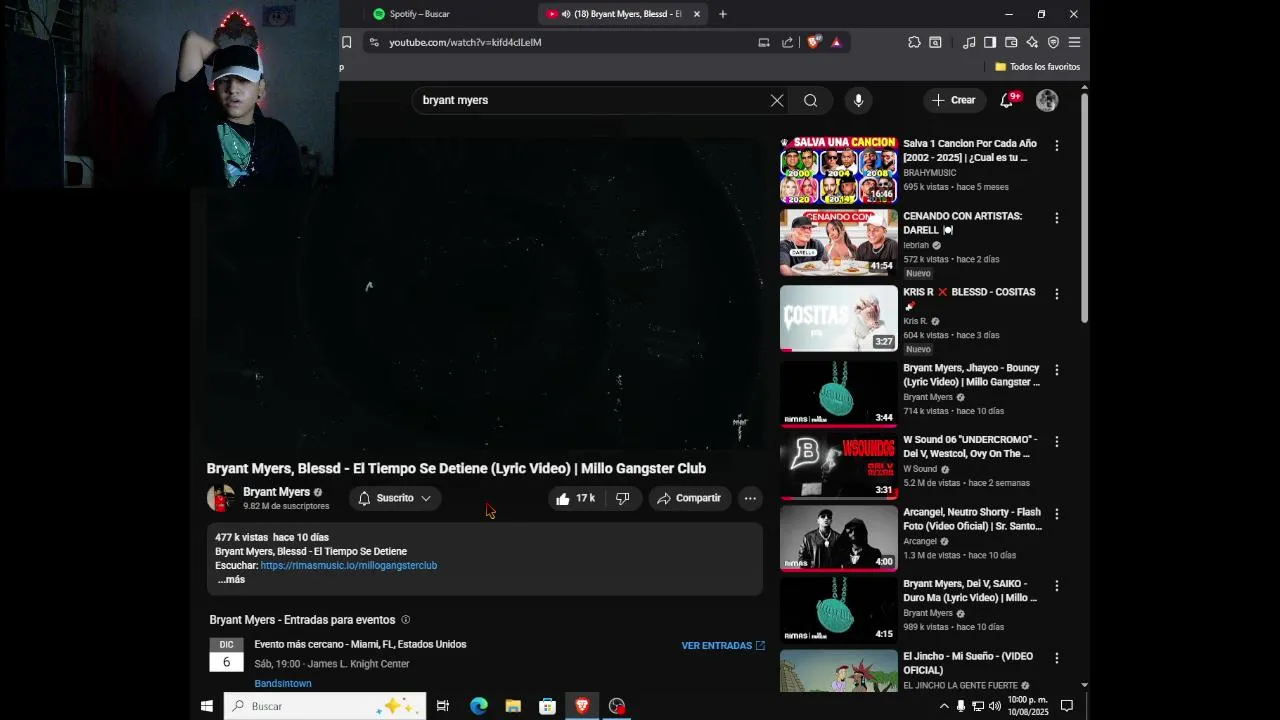Click the cast/install screen icon in address bar
This screenshot has width=1280, height=720.
pyautogui.click(x=764, y=42)
